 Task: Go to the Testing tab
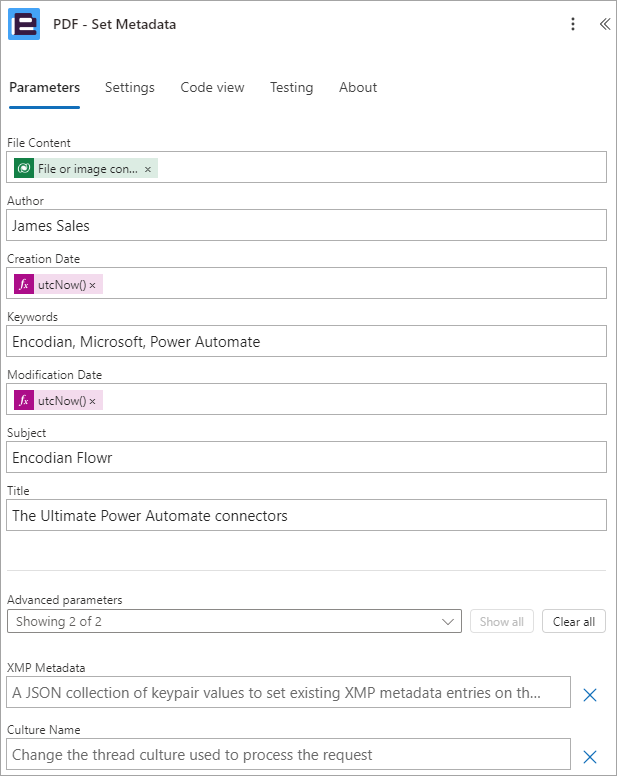pos(291,88)
